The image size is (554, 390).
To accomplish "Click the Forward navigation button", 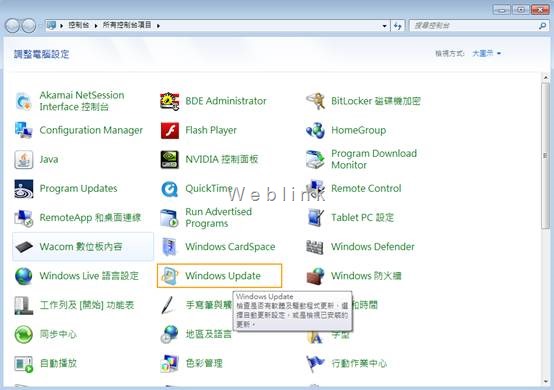I will (x=29, y=25).
